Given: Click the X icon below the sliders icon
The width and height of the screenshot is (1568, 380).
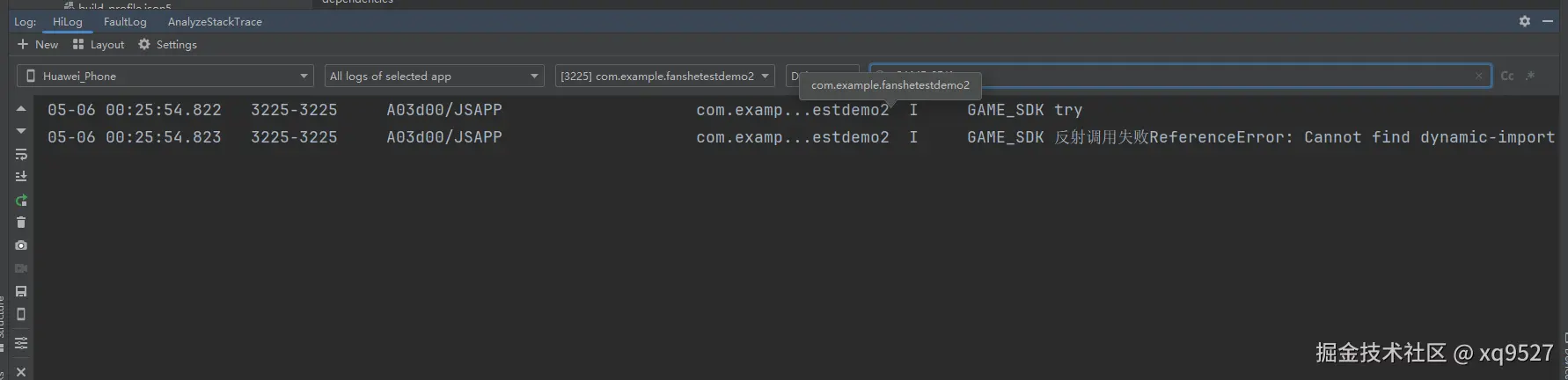Looking at the screenshot, I should click(x=21, y=372).
